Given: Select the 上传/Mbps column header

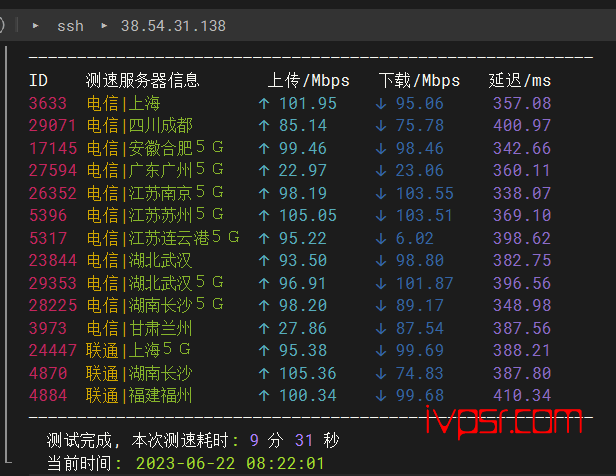Looking at the screenshot, I should [x=308, y=81].
